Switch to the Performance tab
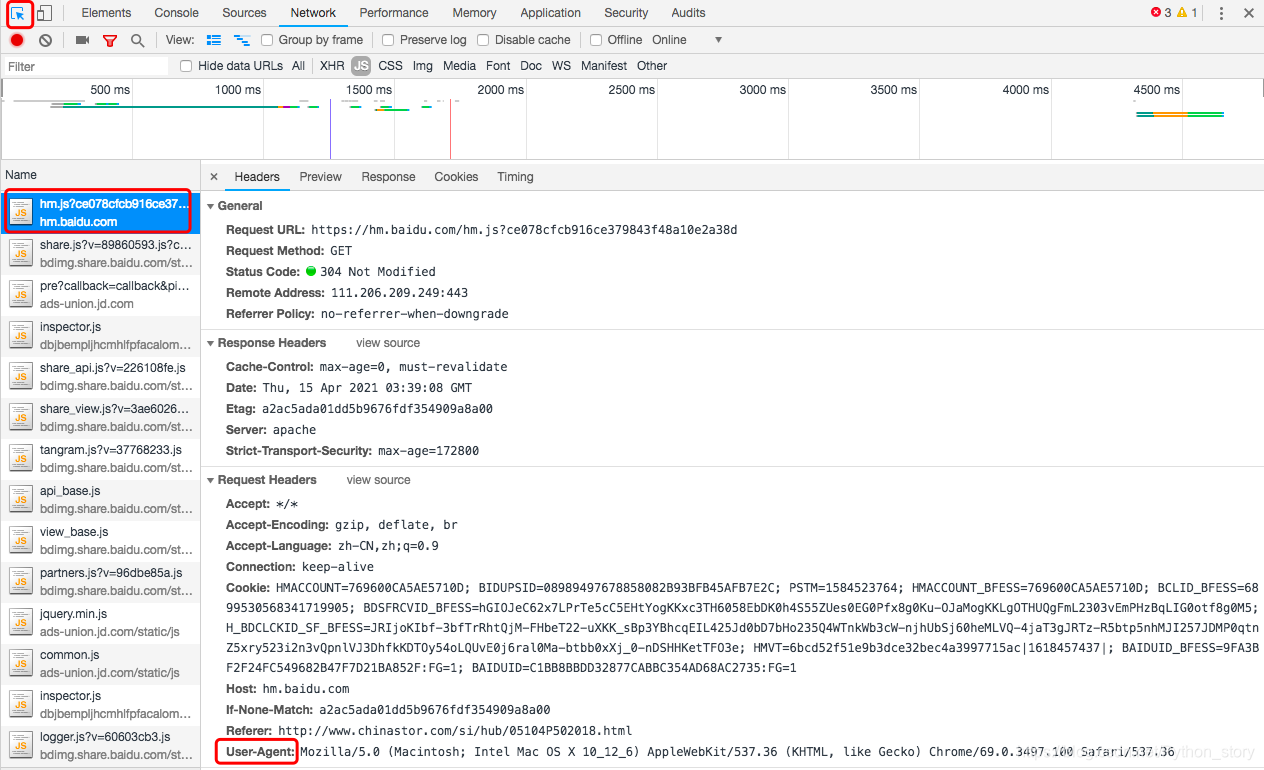This screenshot has width=1264, height=770. click(x=394, y=13)
